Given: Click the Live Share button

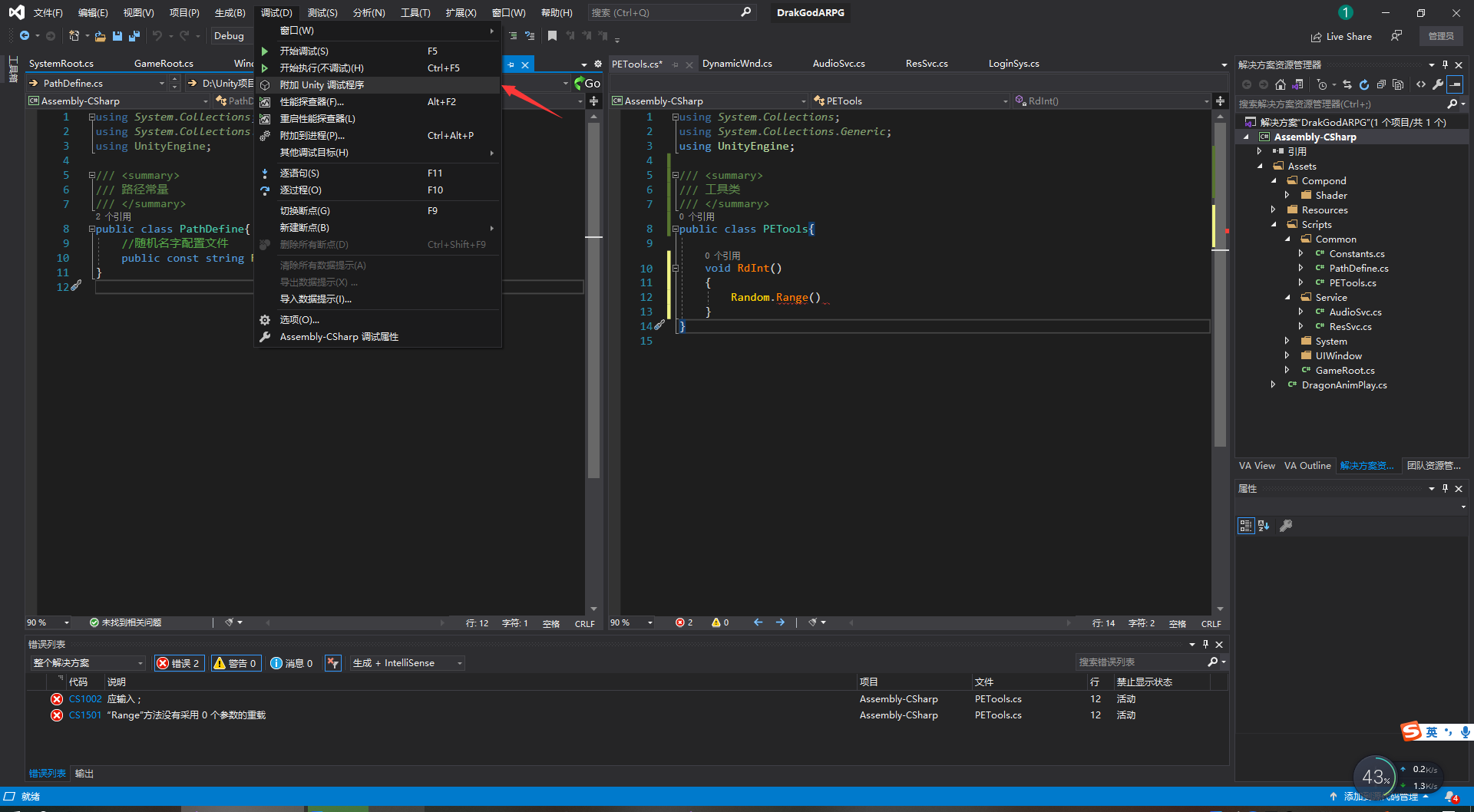Looking at the screenshot, I should (1342, 36).
